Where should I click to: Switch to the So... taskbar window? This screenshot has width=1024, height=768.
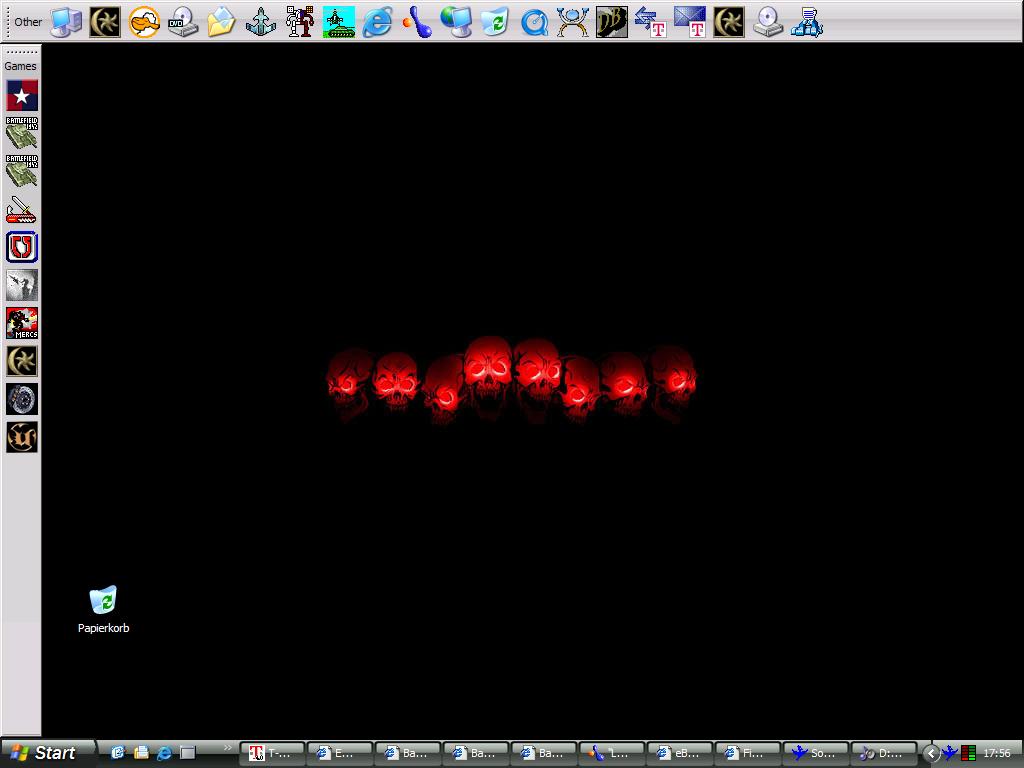[x=816, y=753]
